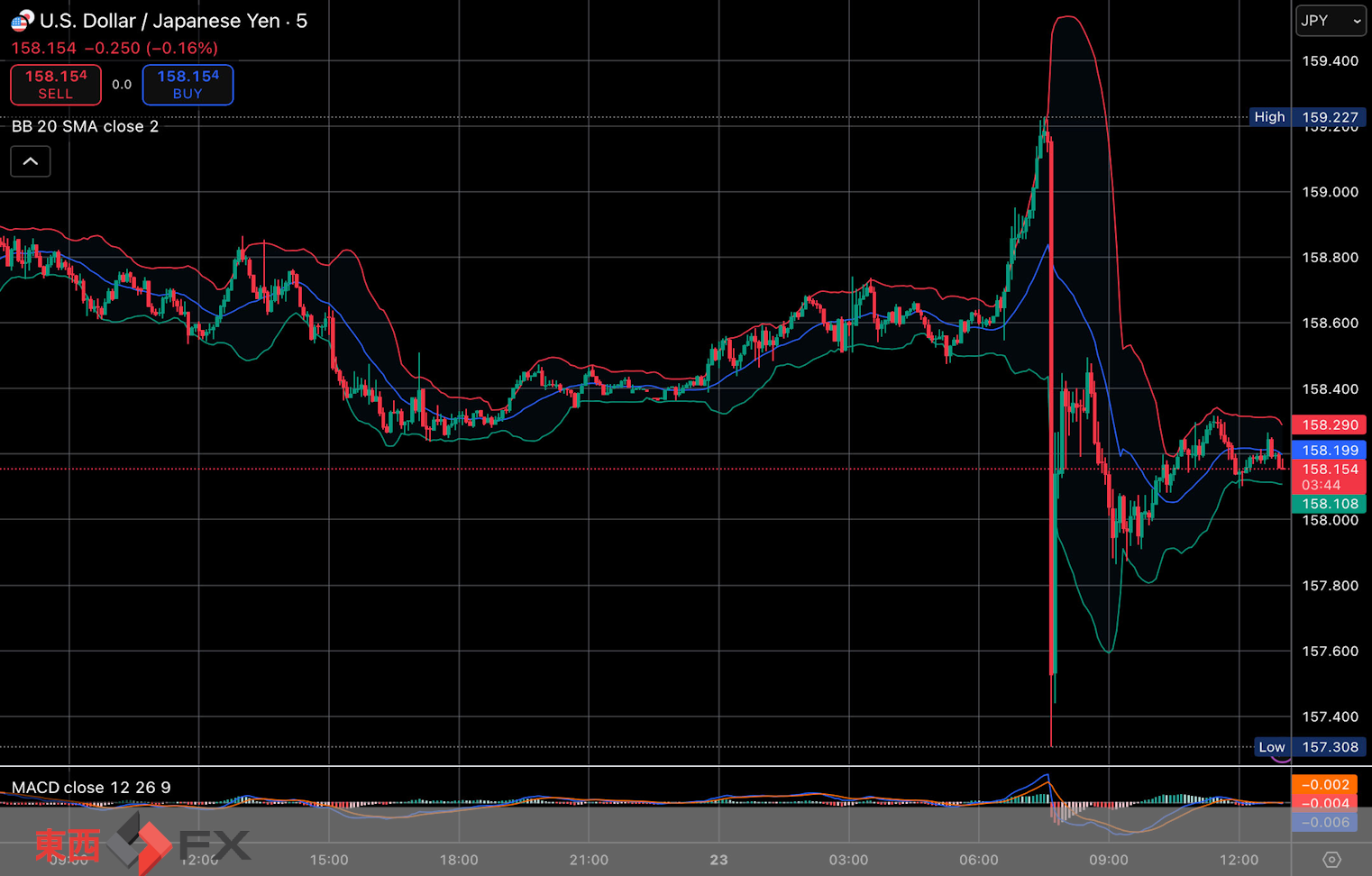Click the 東西FX watermark logo
Image resolution: width=1372 pixels, height=876 pixels.
(x=142, y=844)
